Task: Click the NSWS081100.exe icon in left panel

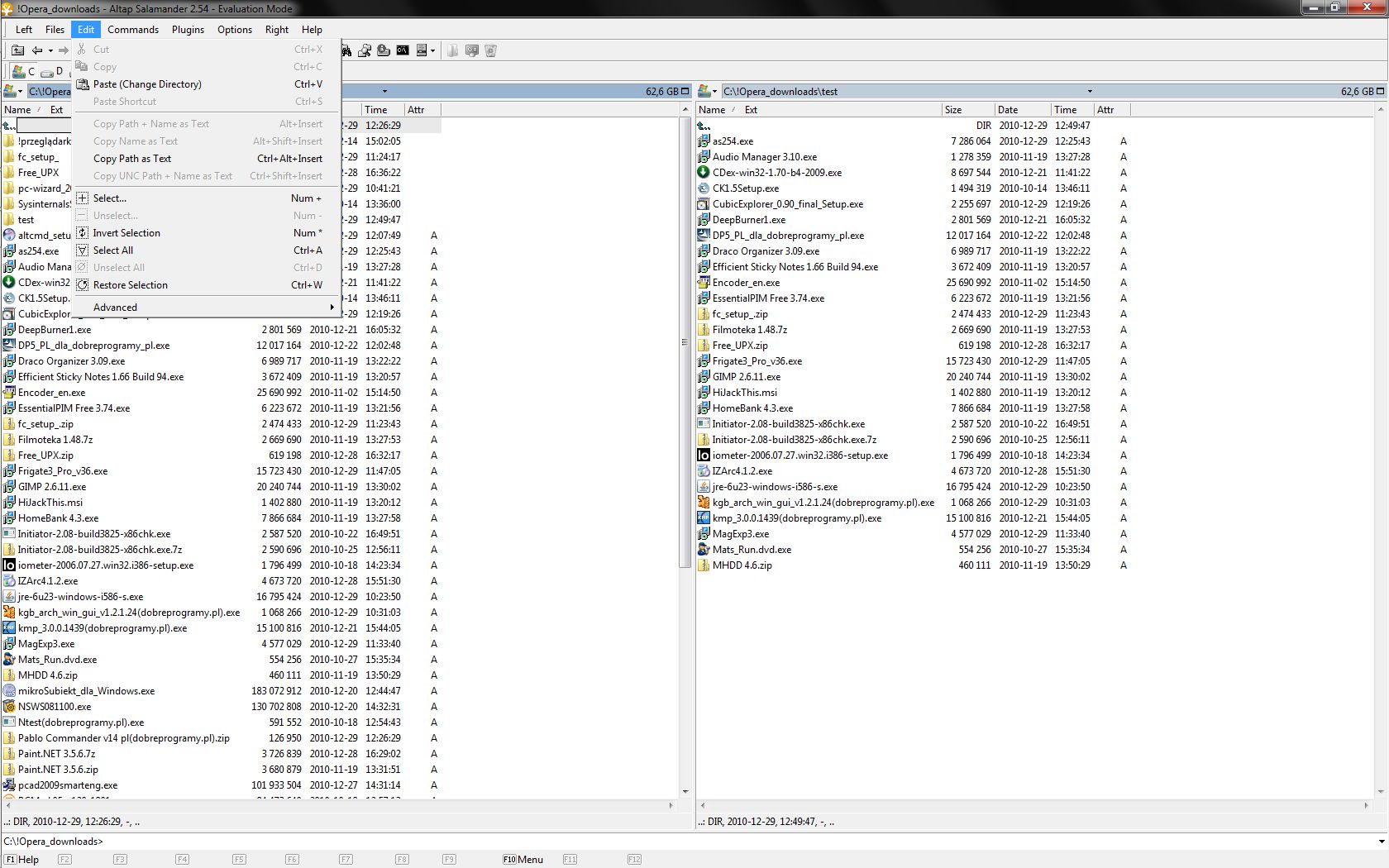Action: click(9, 707)
